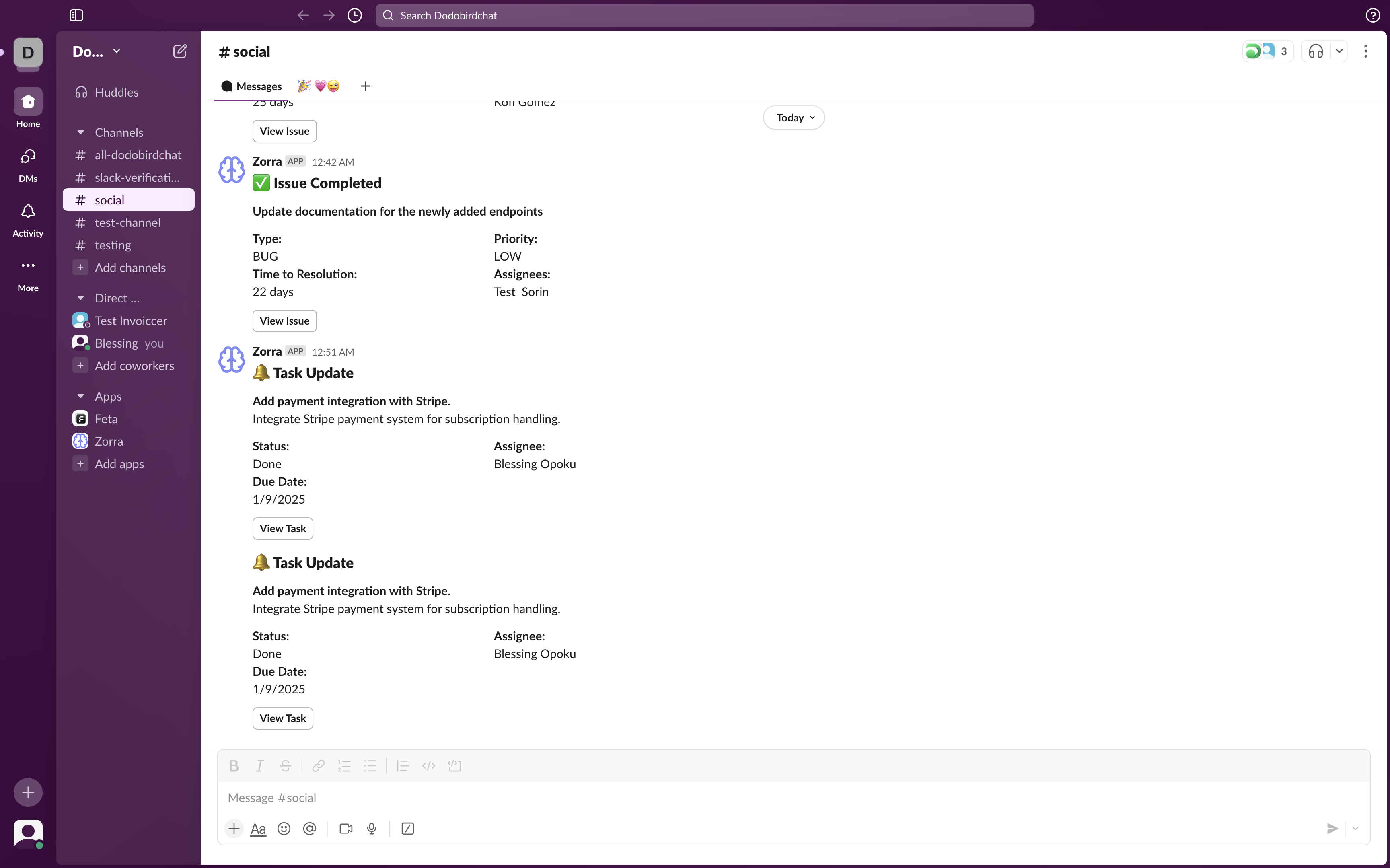This screenshot has width=1390, height=868.
Task: Record a video clip icon
Action: pyautogui.click(x=345, y=829)
